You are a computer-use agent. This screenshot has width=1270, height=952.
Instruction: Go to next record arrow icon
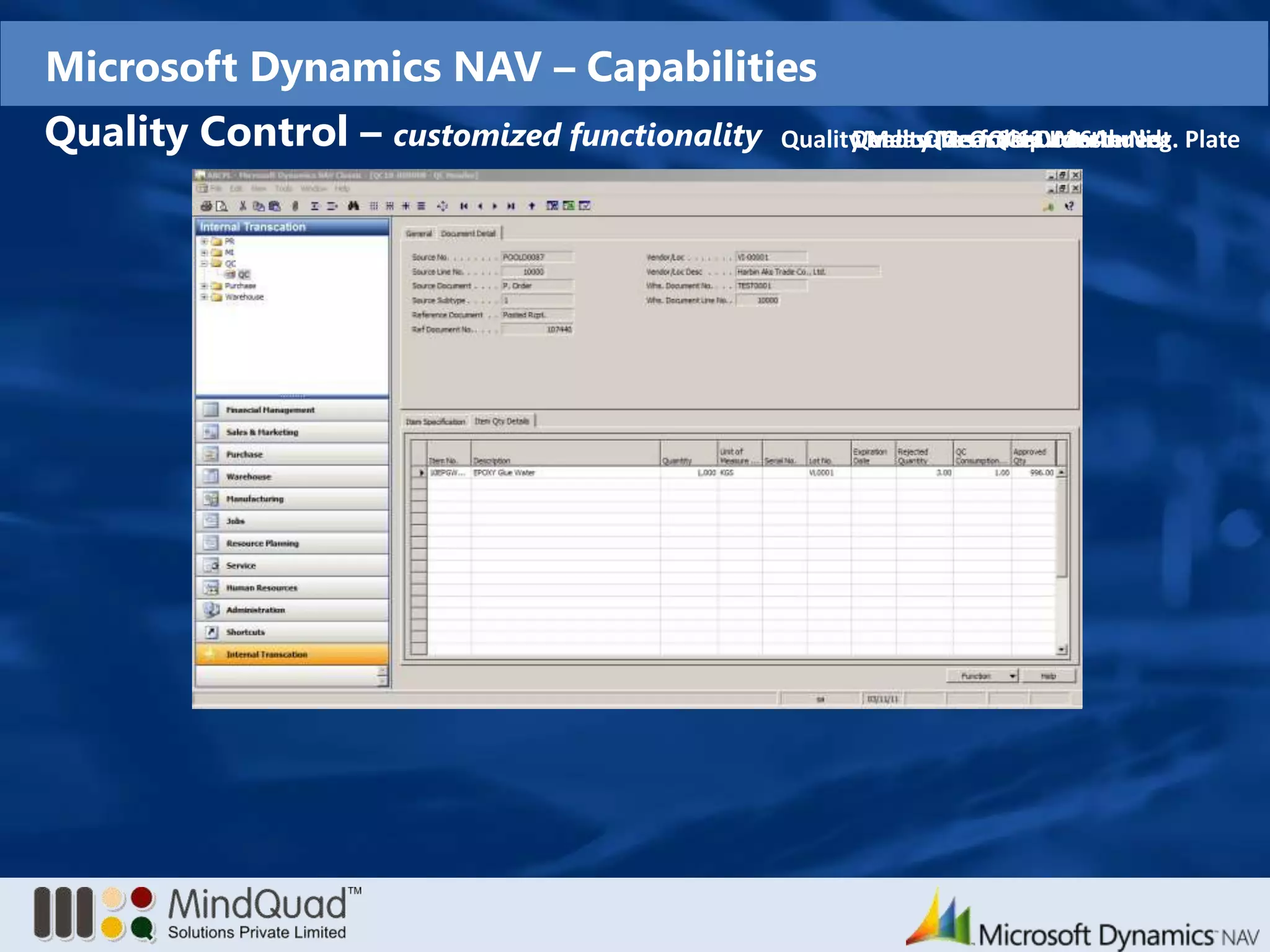495,206
